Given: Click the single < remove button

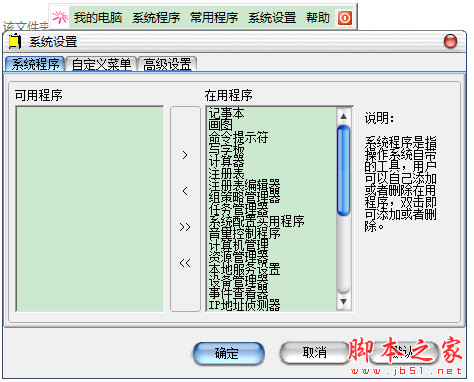Looking at the screenshot, I should 185,191.
